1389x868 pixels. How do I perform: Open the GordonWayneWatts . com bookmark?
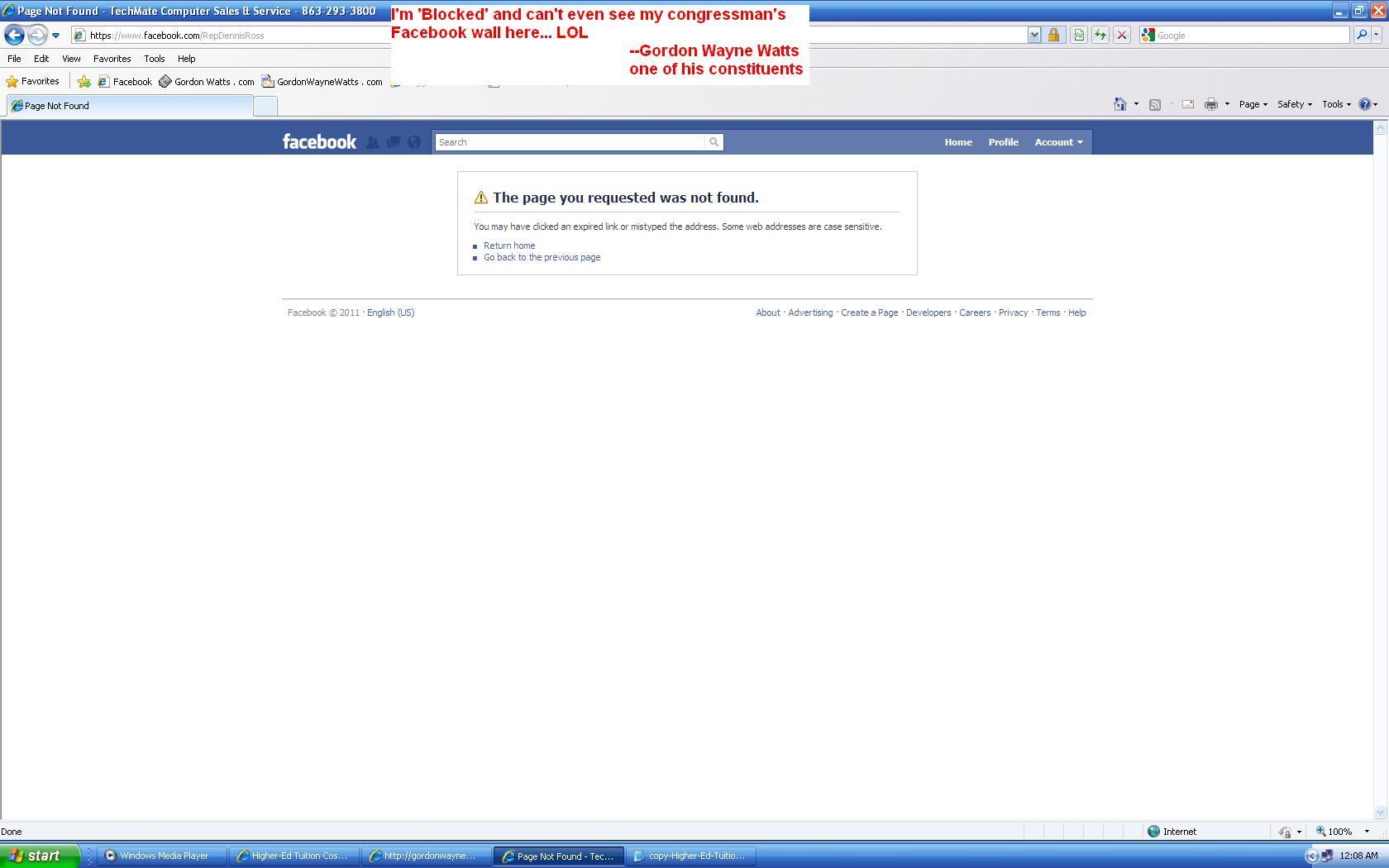pos(322,81)
